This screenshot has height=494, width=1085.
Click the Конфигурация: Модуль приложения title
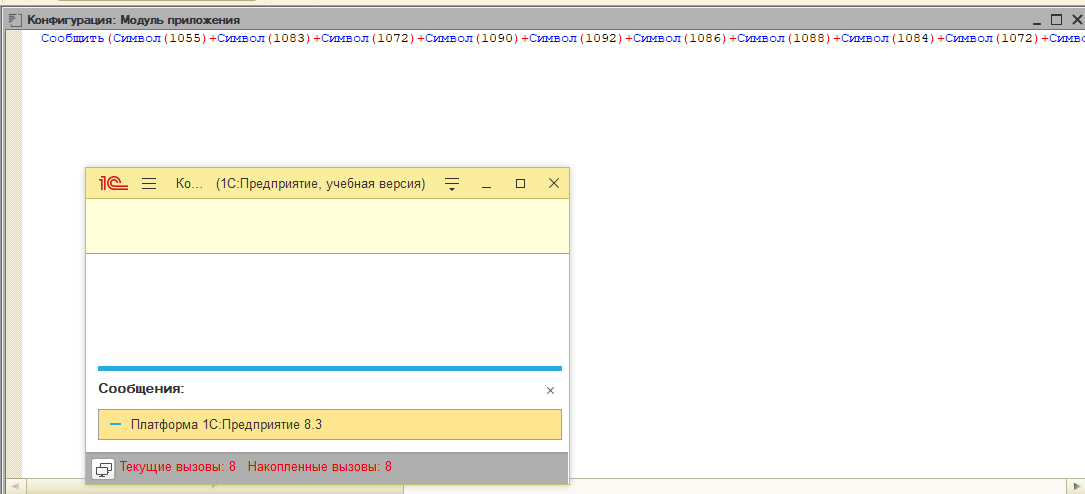click(134, 20)
